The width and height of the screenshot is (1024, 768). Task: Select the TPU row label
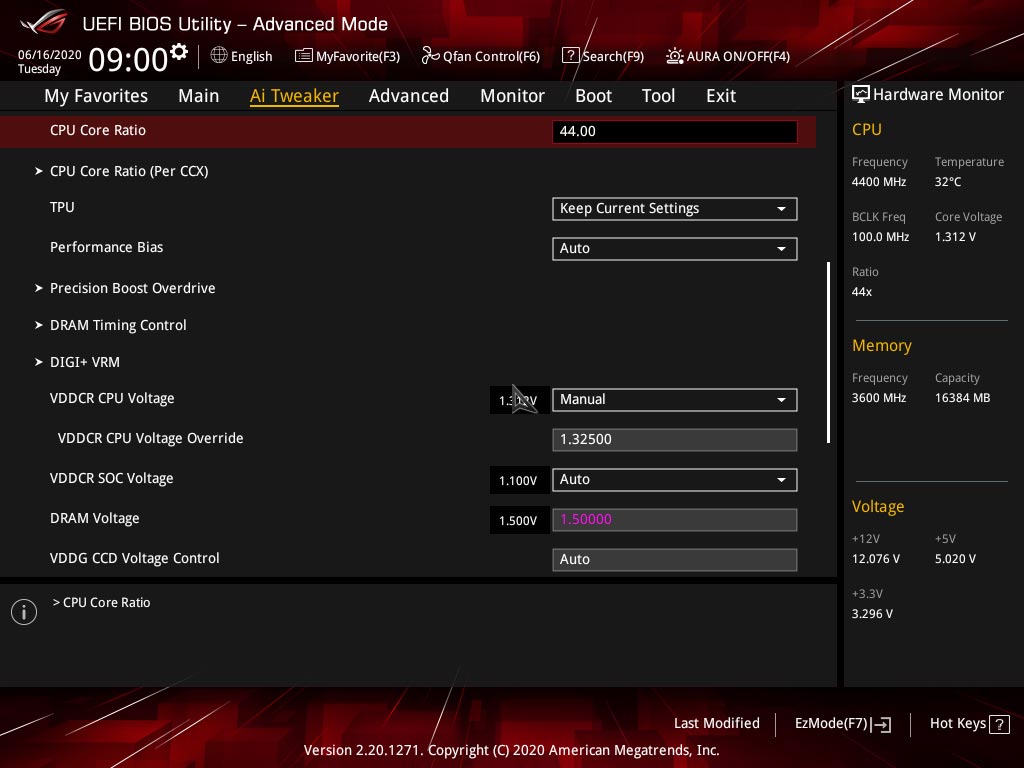click(62, 207)
